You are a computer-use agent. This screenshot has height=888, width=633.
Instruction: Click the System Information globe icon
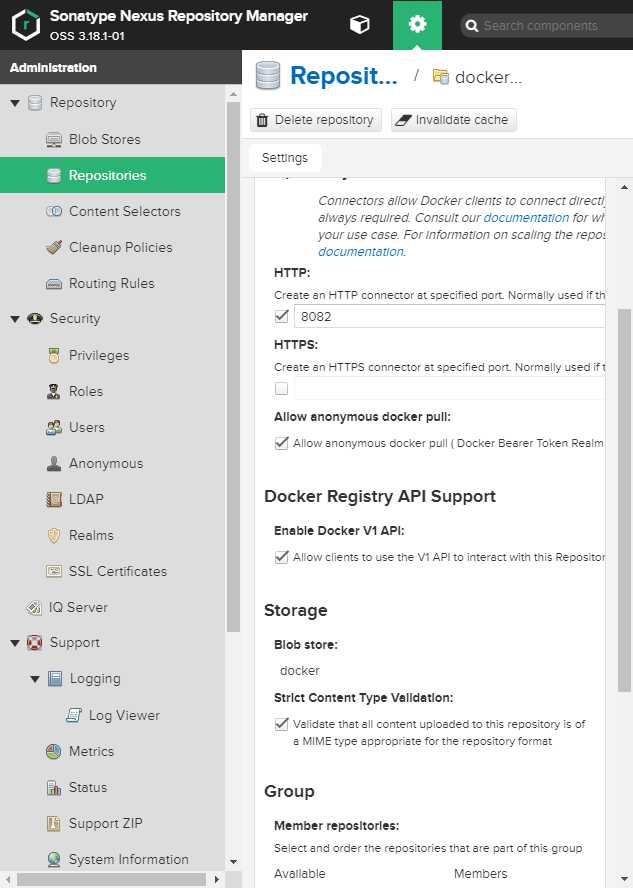click(x=54, y=860)
